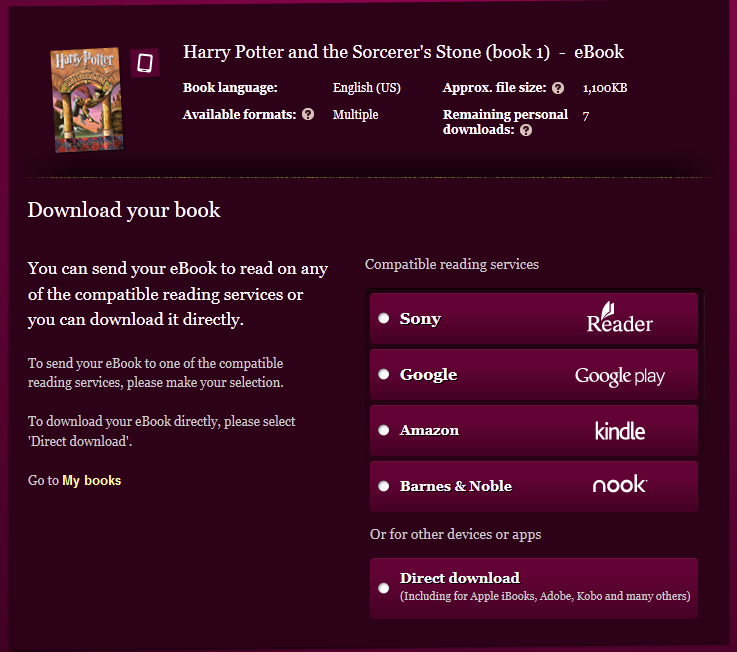737x652 pixels.
Task: Select the Barnes & Noble radio button
Action: click(384, 486)
